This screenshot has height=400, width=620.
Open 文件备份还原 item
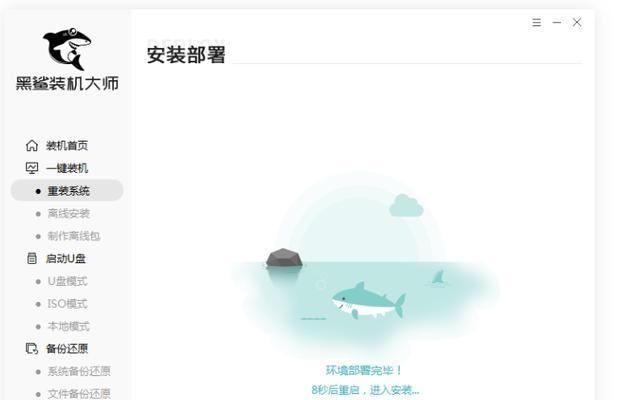click(79, 394)
